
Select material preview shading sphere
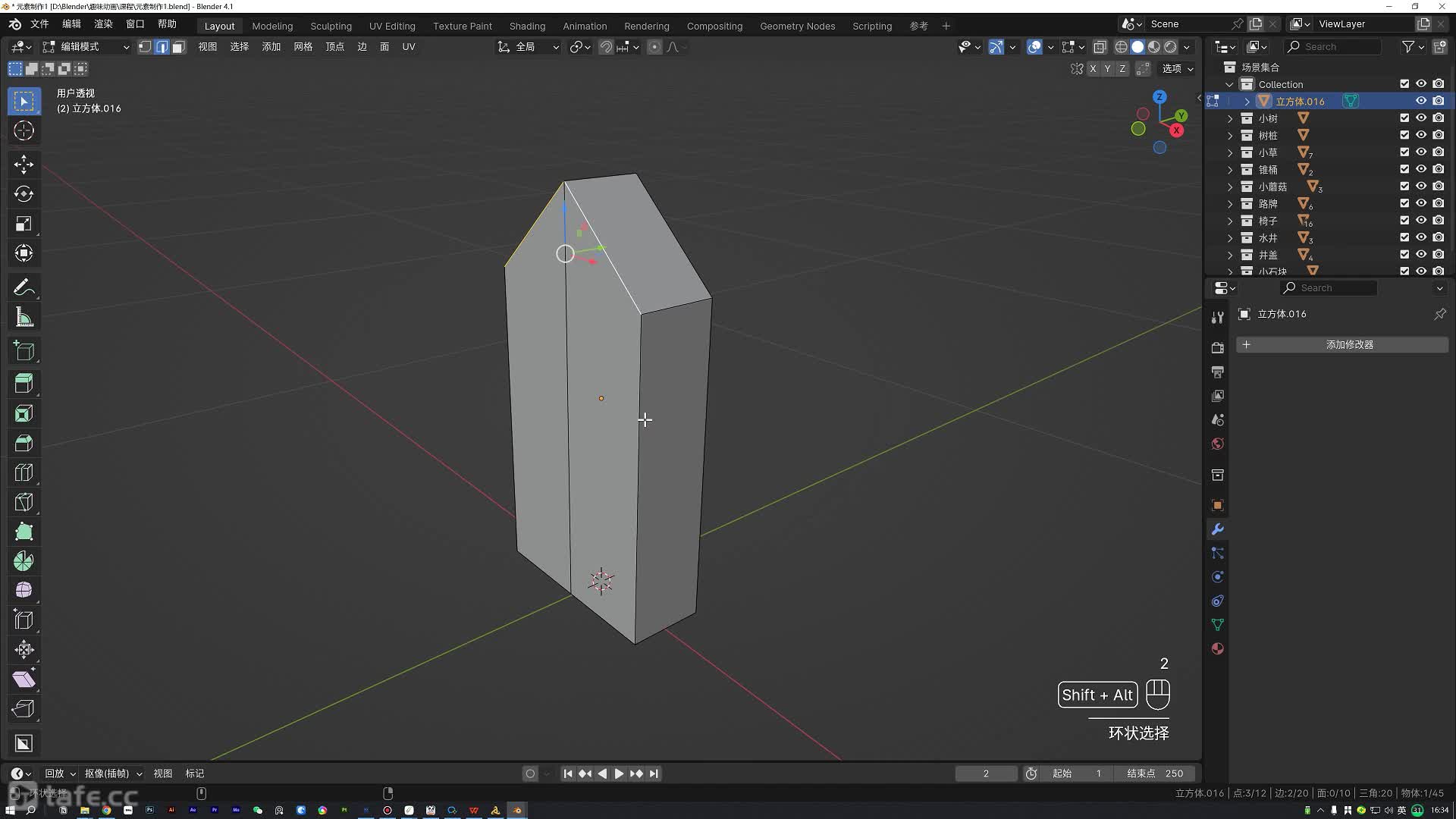(x=1153, y=47)
